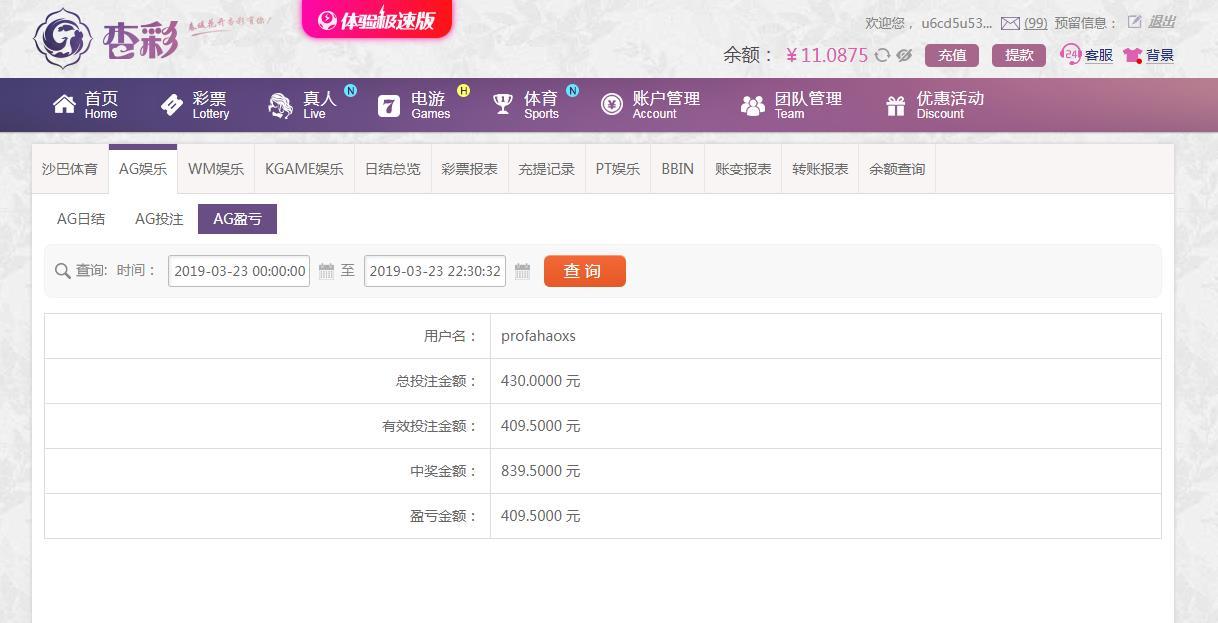Open the 账户管理 Account menu

pos(650,105)
